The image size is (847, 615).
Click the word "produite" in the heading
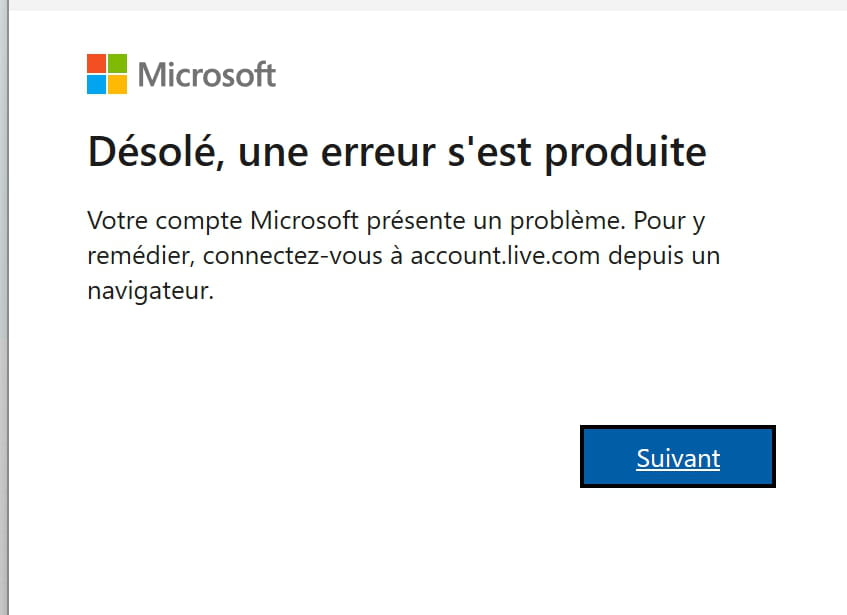(x=626, y=152)
